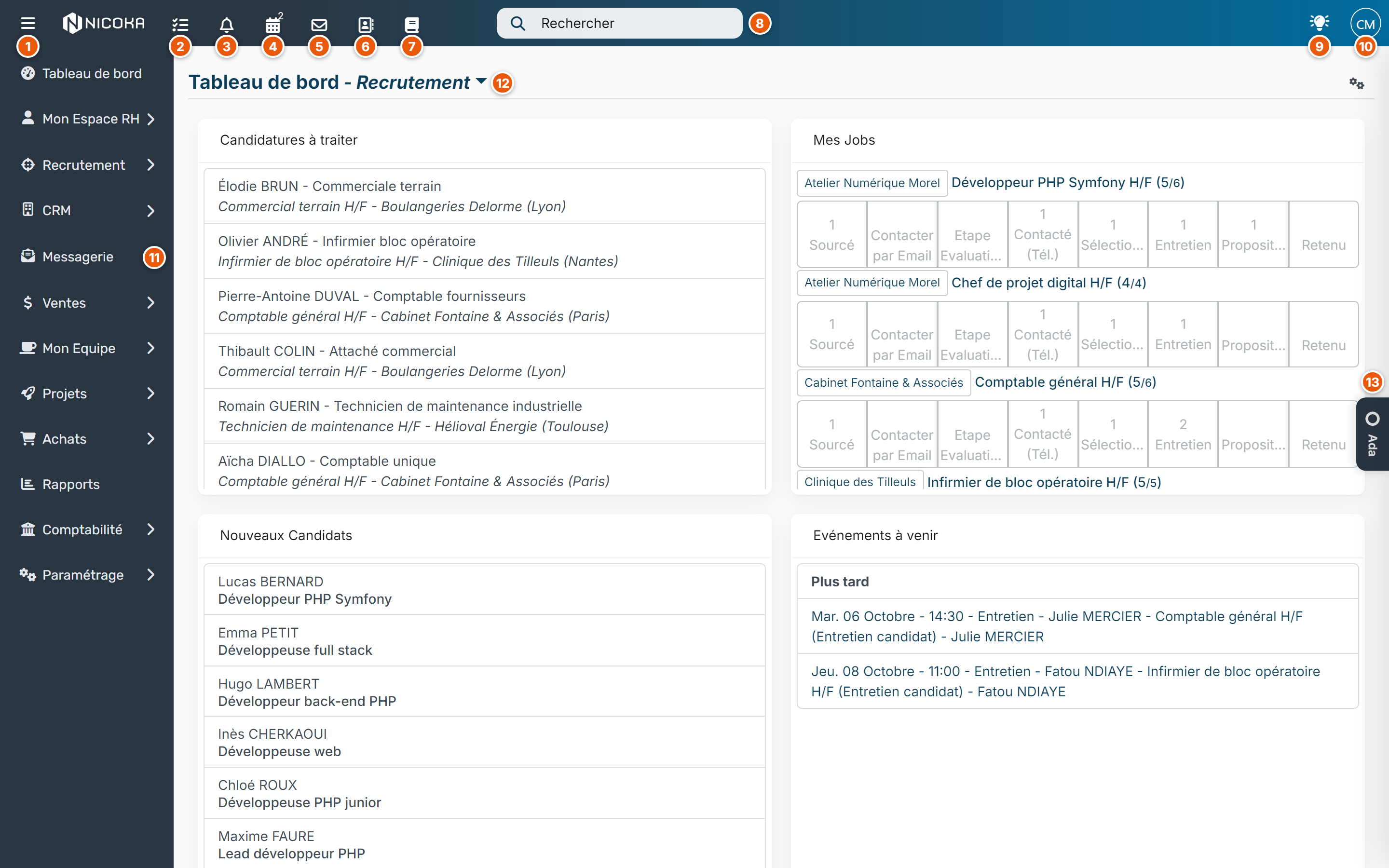Open Olivier ANDRÉ application

click(484, 251)
